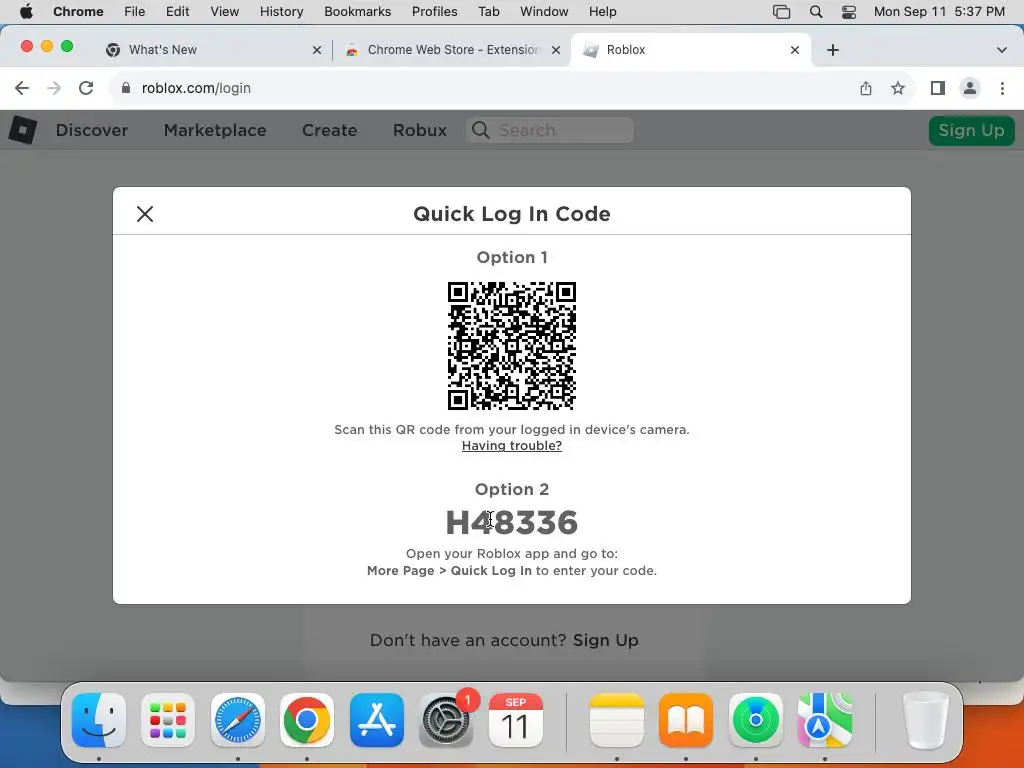The image size is (1024, 768).
Task: Click the QR code image
Action: point(511,345)
